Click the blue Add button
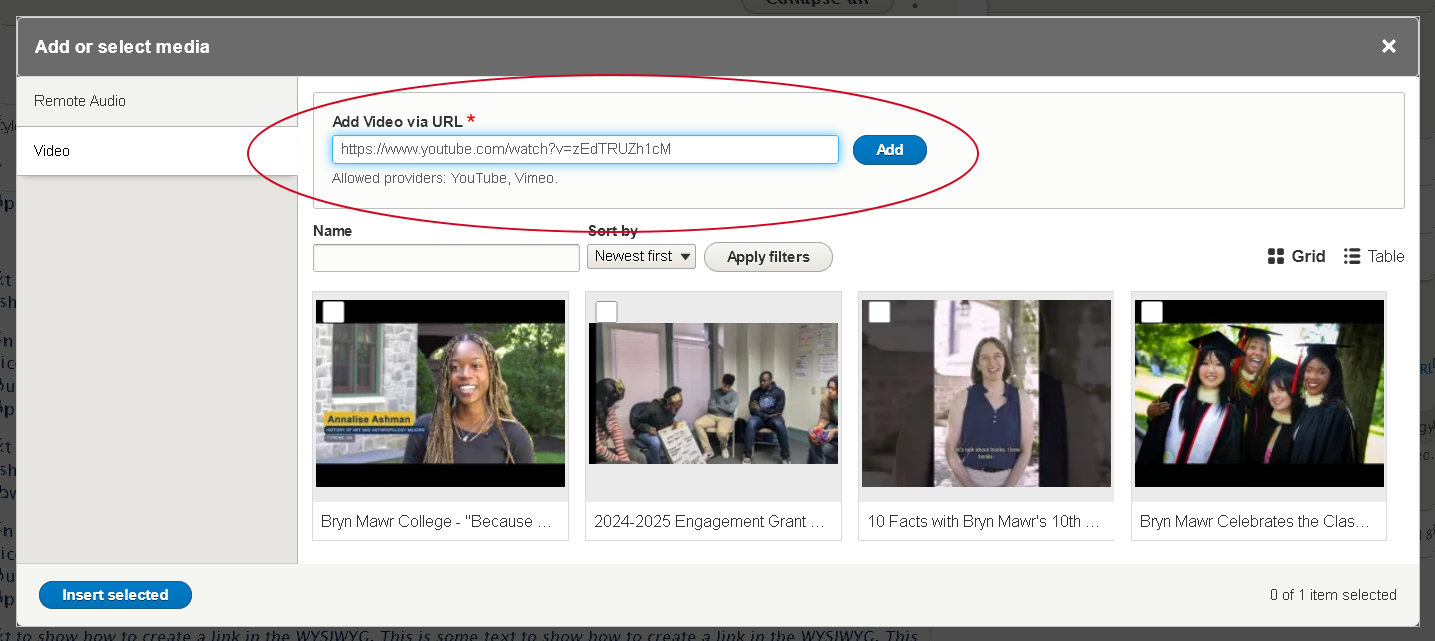Screen dimensions: 1435x641 point(890,150)
